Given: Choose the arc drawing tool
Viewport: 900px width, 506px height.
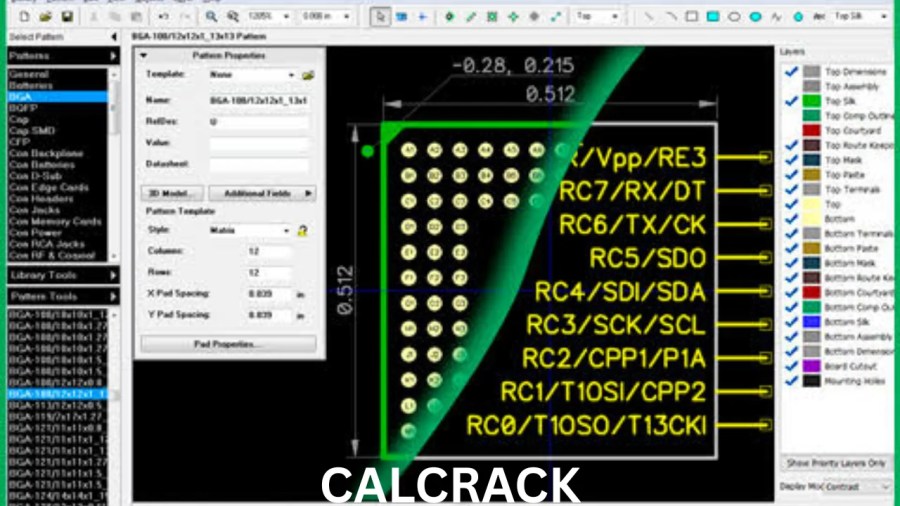Looking at the screenshot, I should [670, 17].
